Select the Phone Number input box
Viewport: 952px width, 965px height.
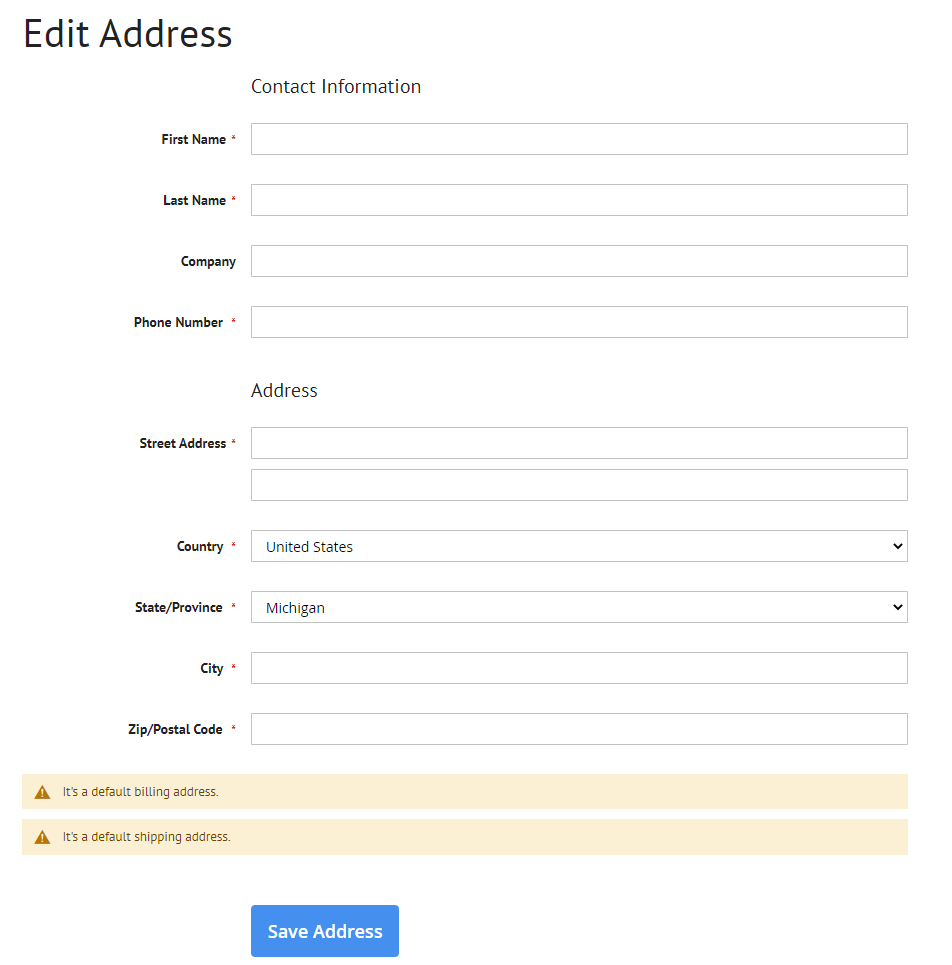(579, 322)
